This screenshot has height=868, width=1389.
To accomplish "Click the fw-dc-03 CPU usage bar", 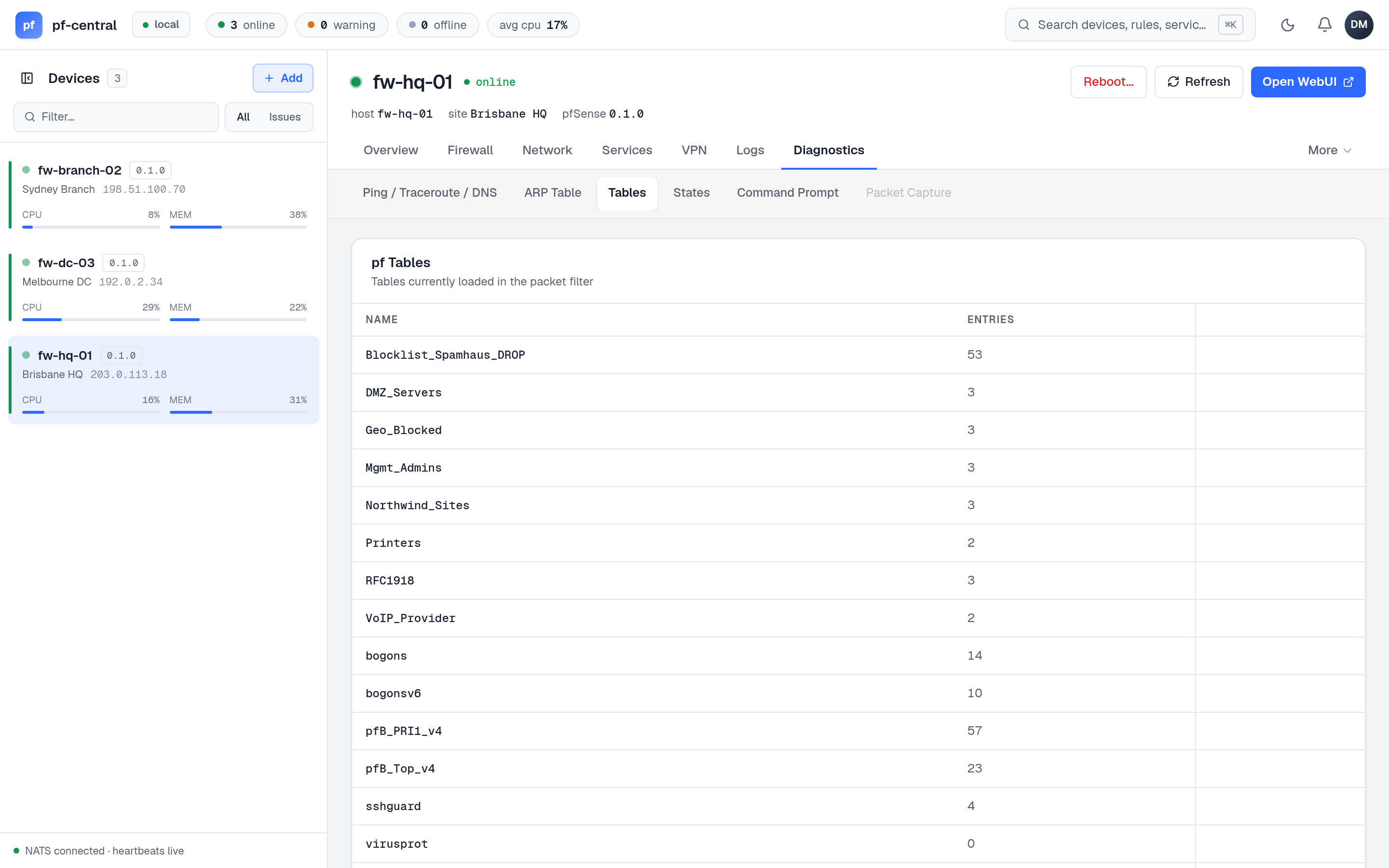I will click(x=91, y=320).
